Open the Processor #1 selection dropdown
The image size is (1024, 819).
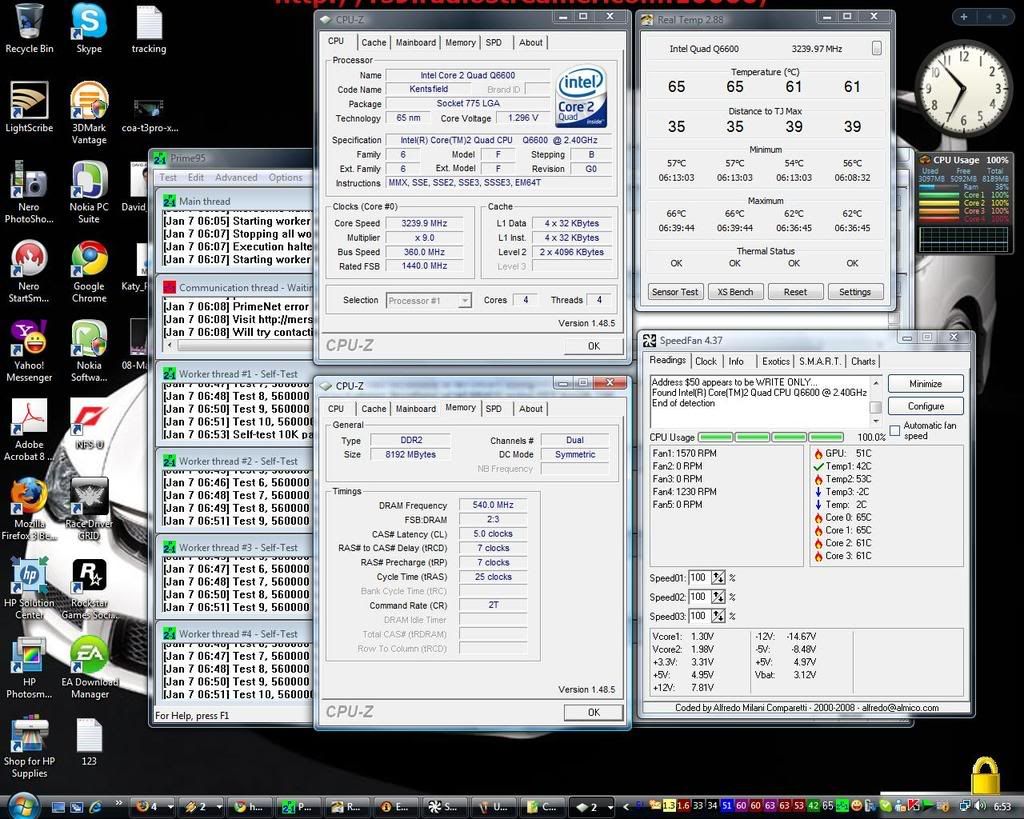pos(428,300)
